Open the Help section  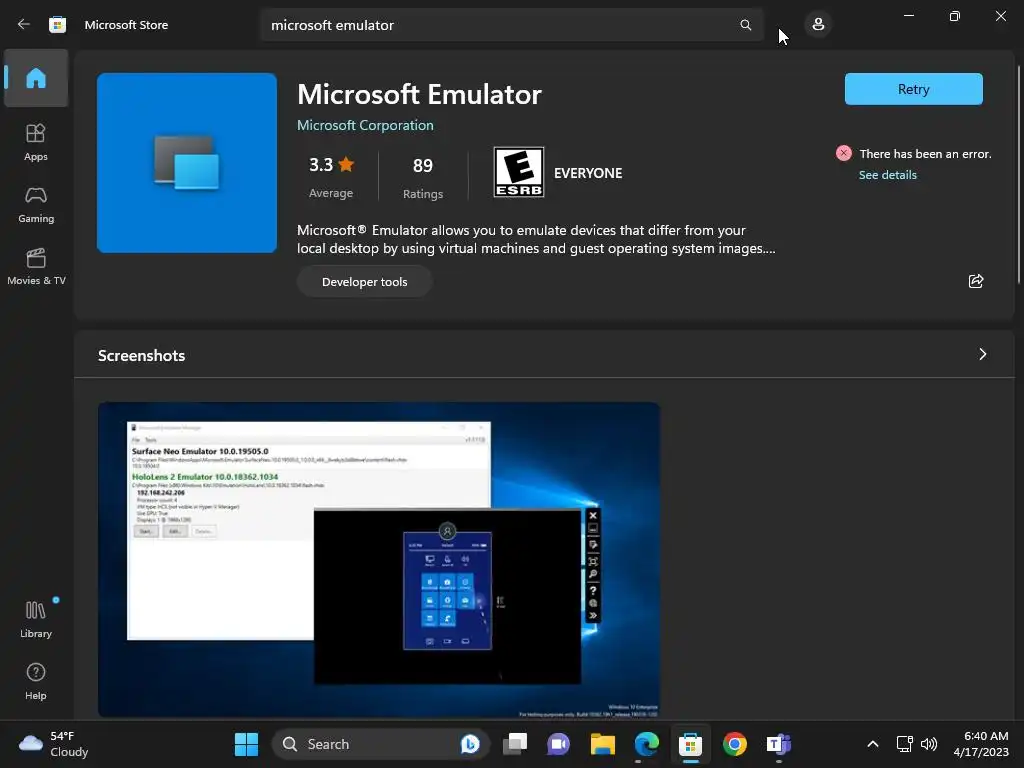(x=36, y=681)
